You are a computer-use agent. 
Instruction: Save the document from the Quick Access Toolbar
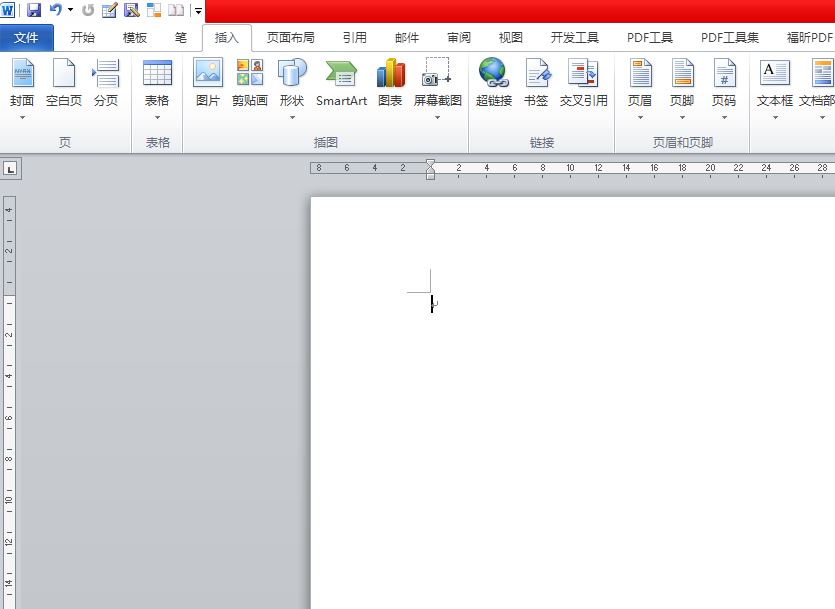[x=33, y=10]
